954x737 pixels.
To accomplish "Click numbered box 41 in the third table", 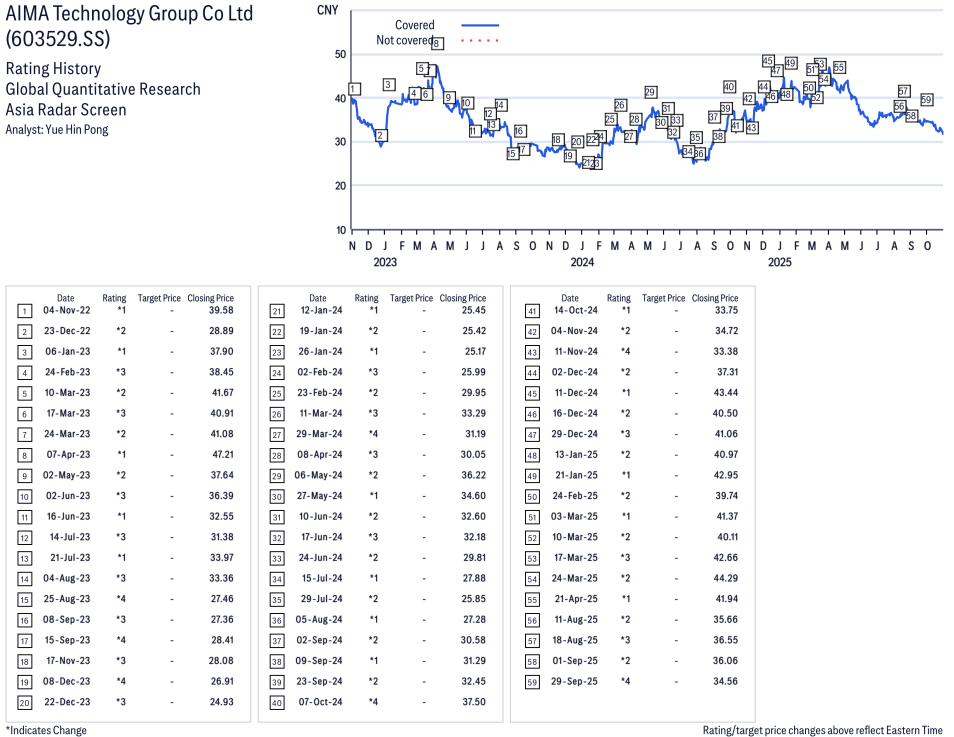I will point(532,311).
